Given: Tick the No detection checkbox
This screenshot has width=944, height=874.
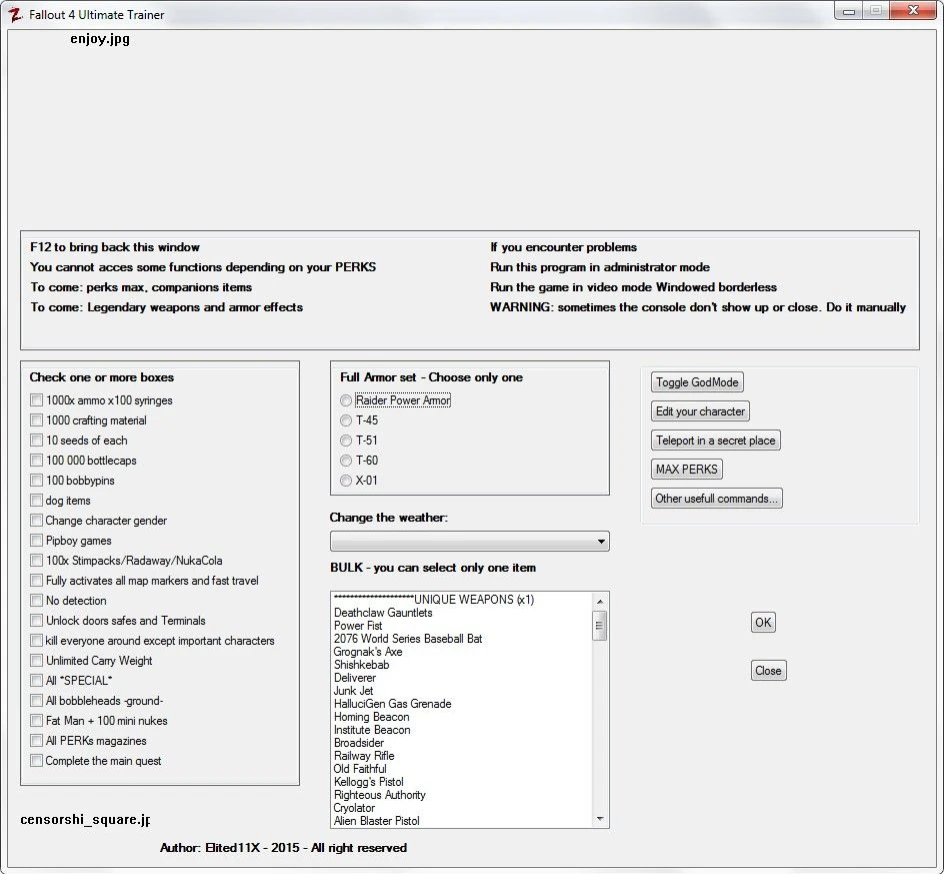Looking at the screenshot, I should [x=37, y=601].
